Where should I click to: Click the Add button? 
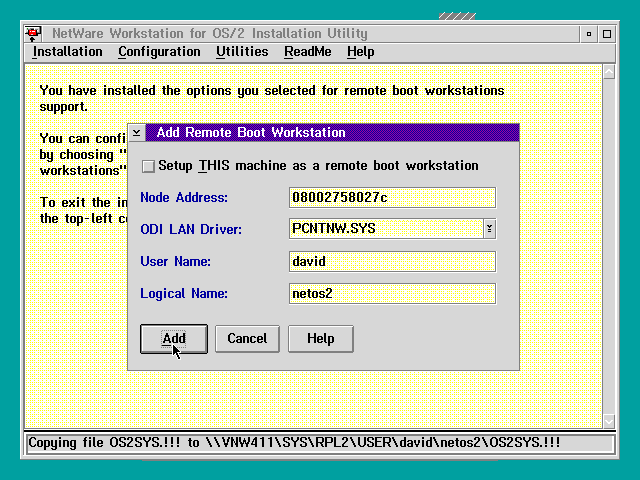(174, 339)
